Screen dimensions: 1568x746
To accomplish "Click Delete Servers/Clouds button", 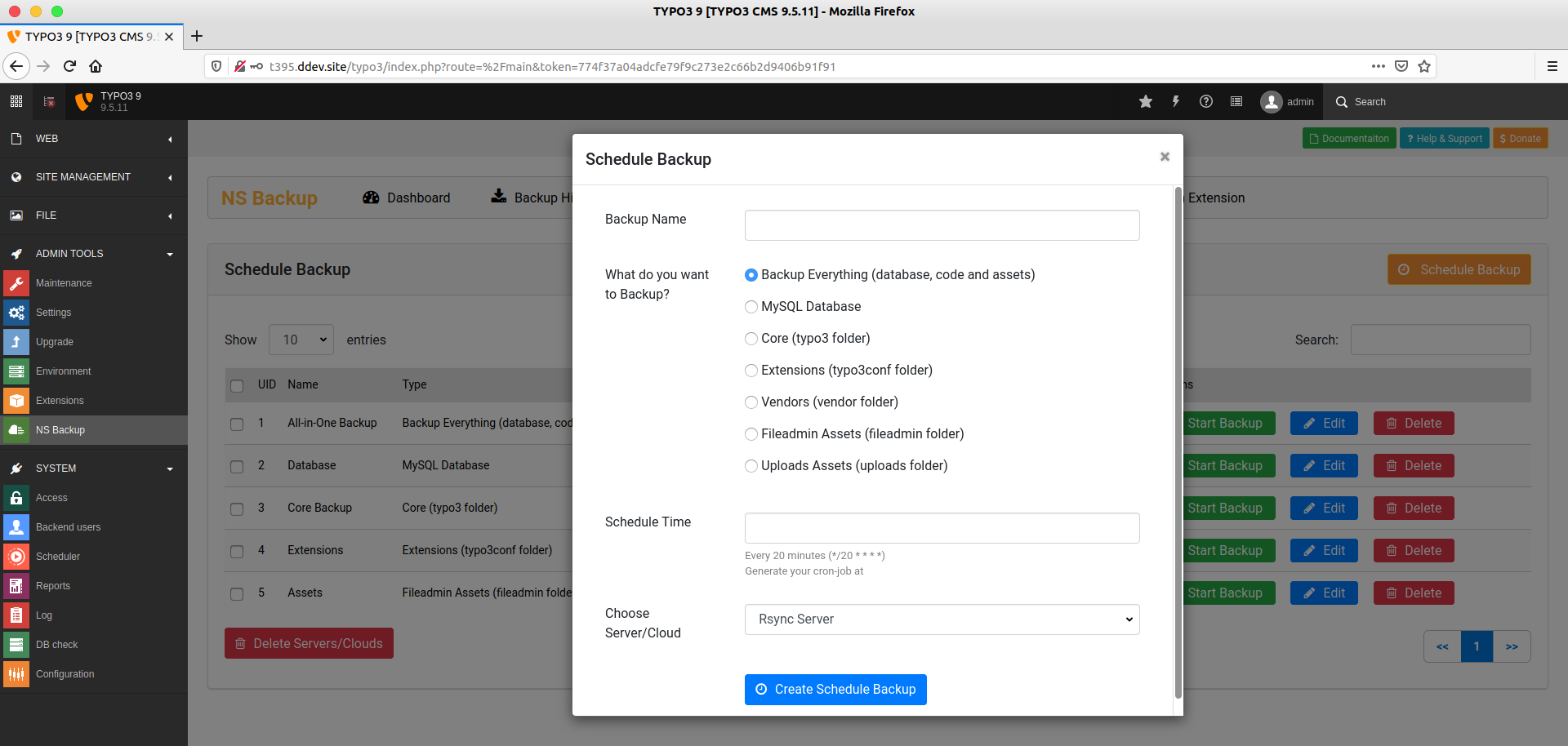I will [309, 643].
